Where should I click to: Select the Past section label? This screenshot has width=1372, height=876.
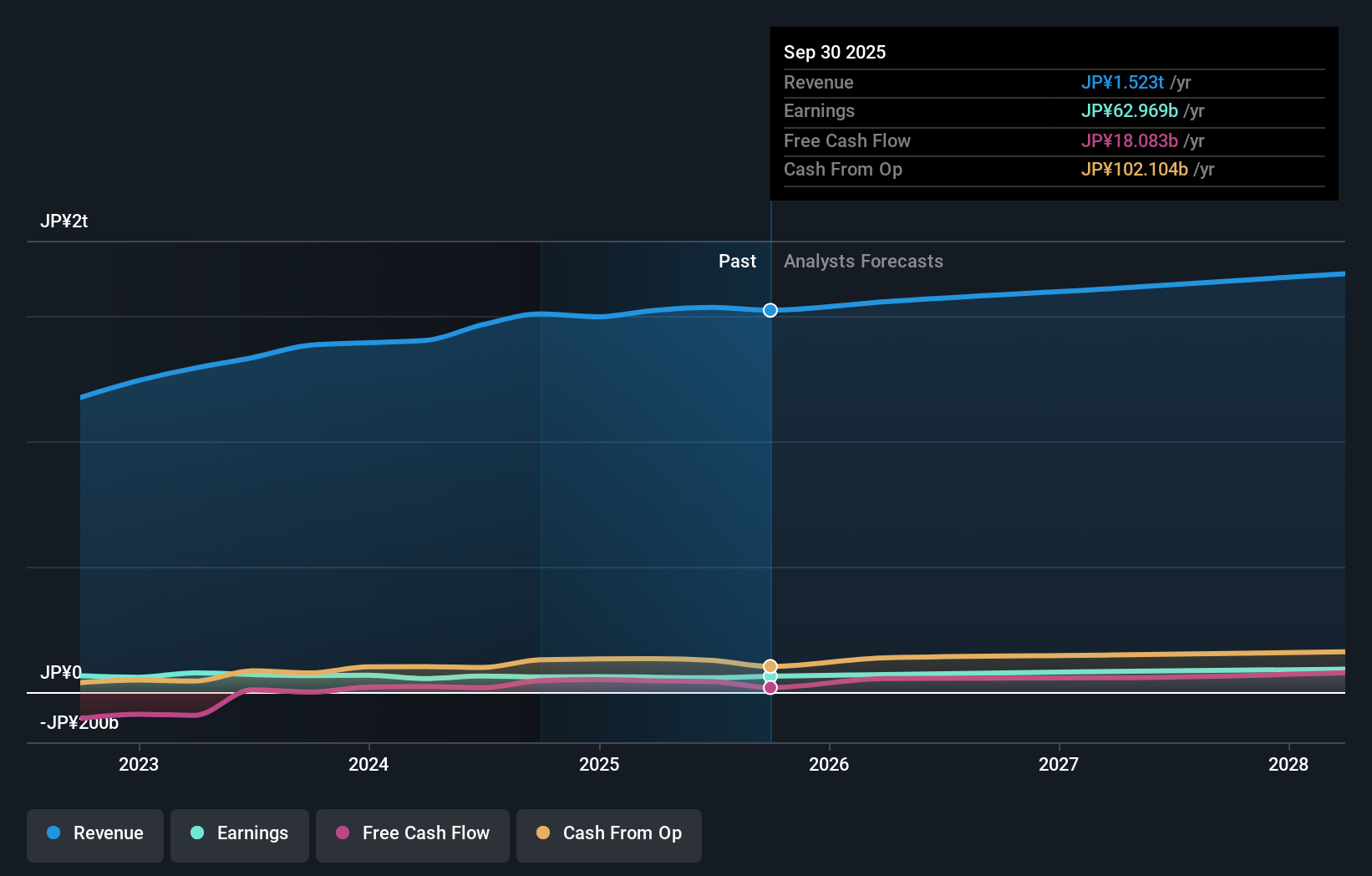[x=737, y=261]
